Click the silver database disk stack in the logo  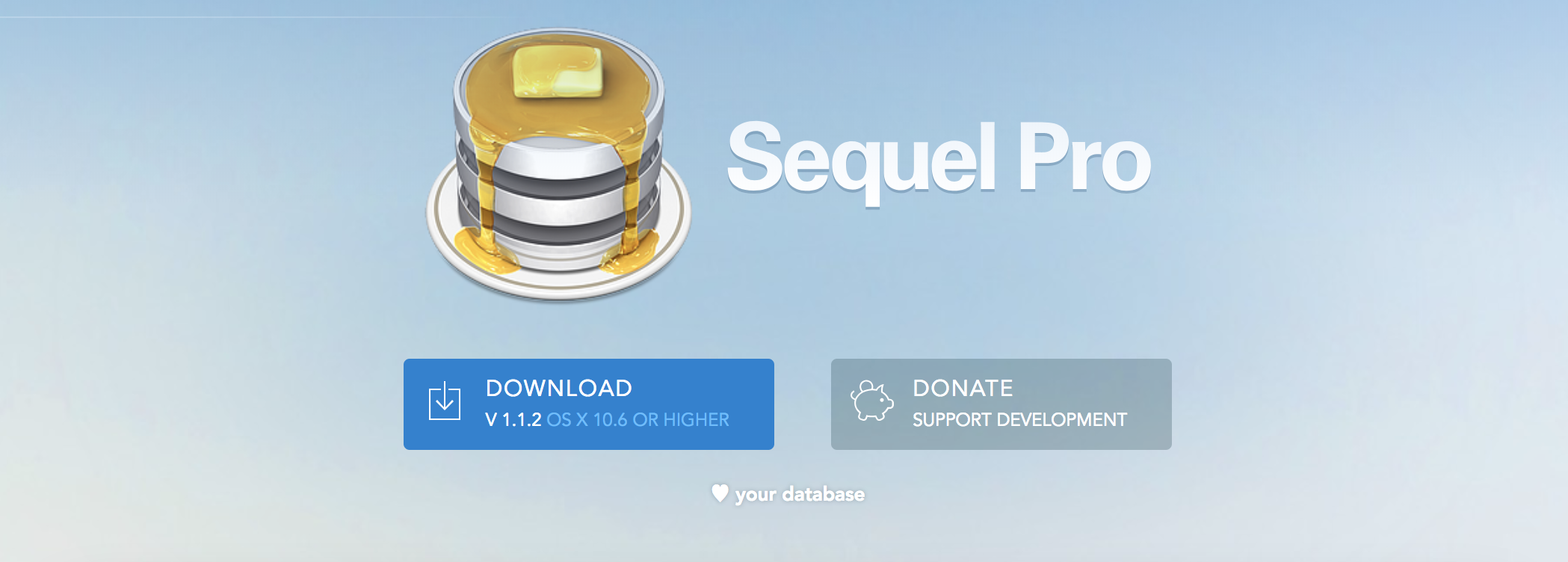tap(558, 202)
